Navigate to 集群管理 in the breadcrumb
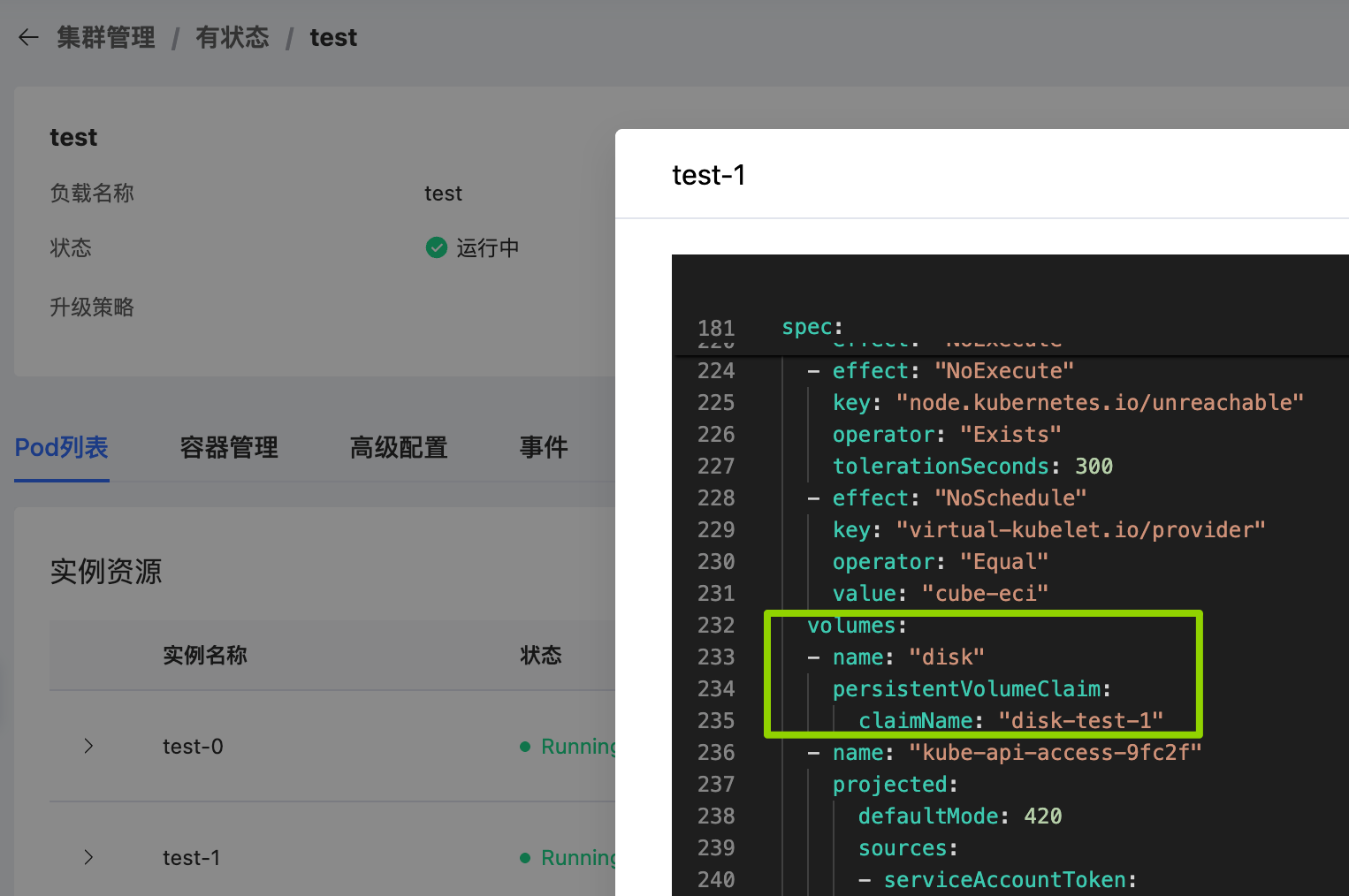Viewport: 1349px width, 896px height. pyautogui.click(x=106, y=37)
